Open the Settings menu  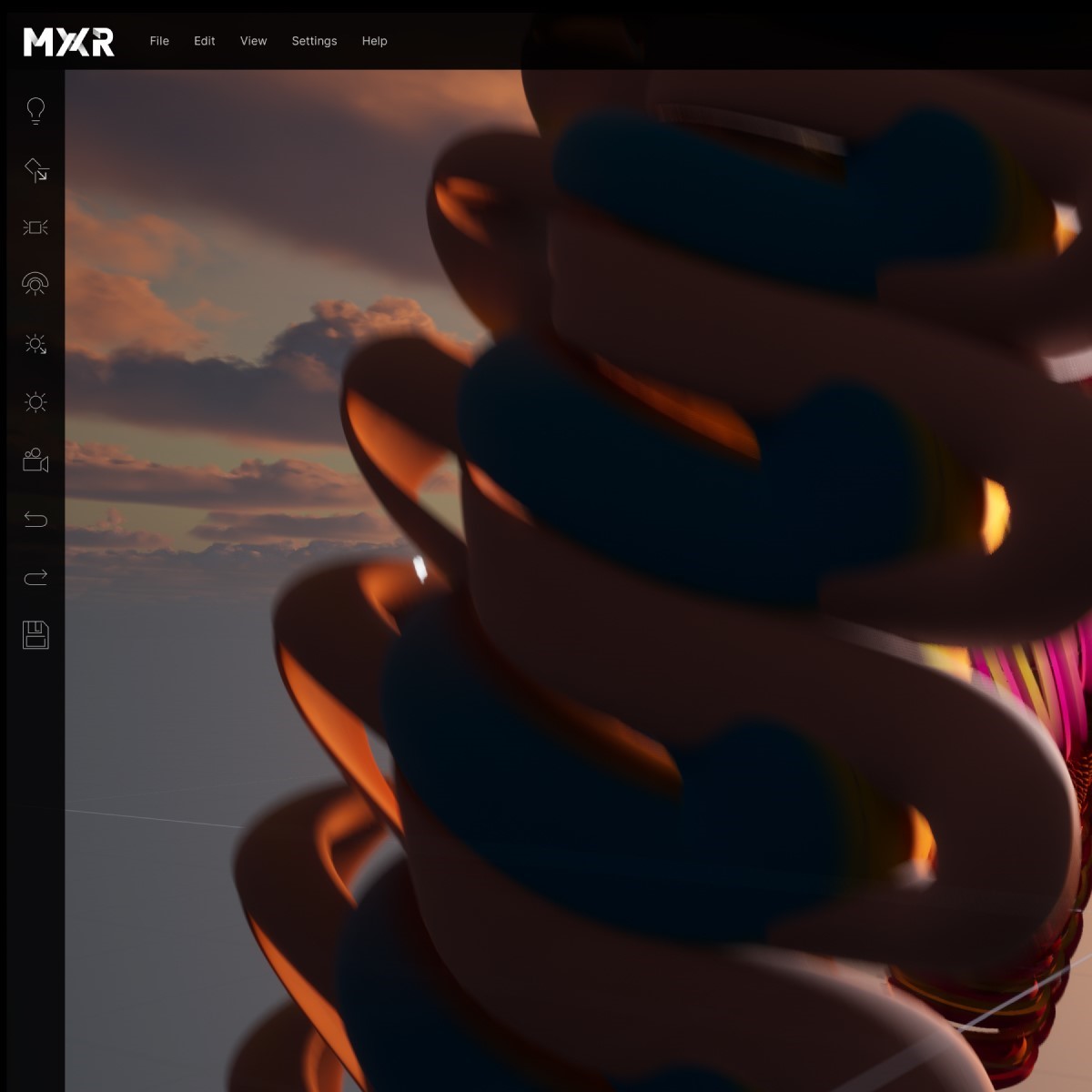pos(313,41)
